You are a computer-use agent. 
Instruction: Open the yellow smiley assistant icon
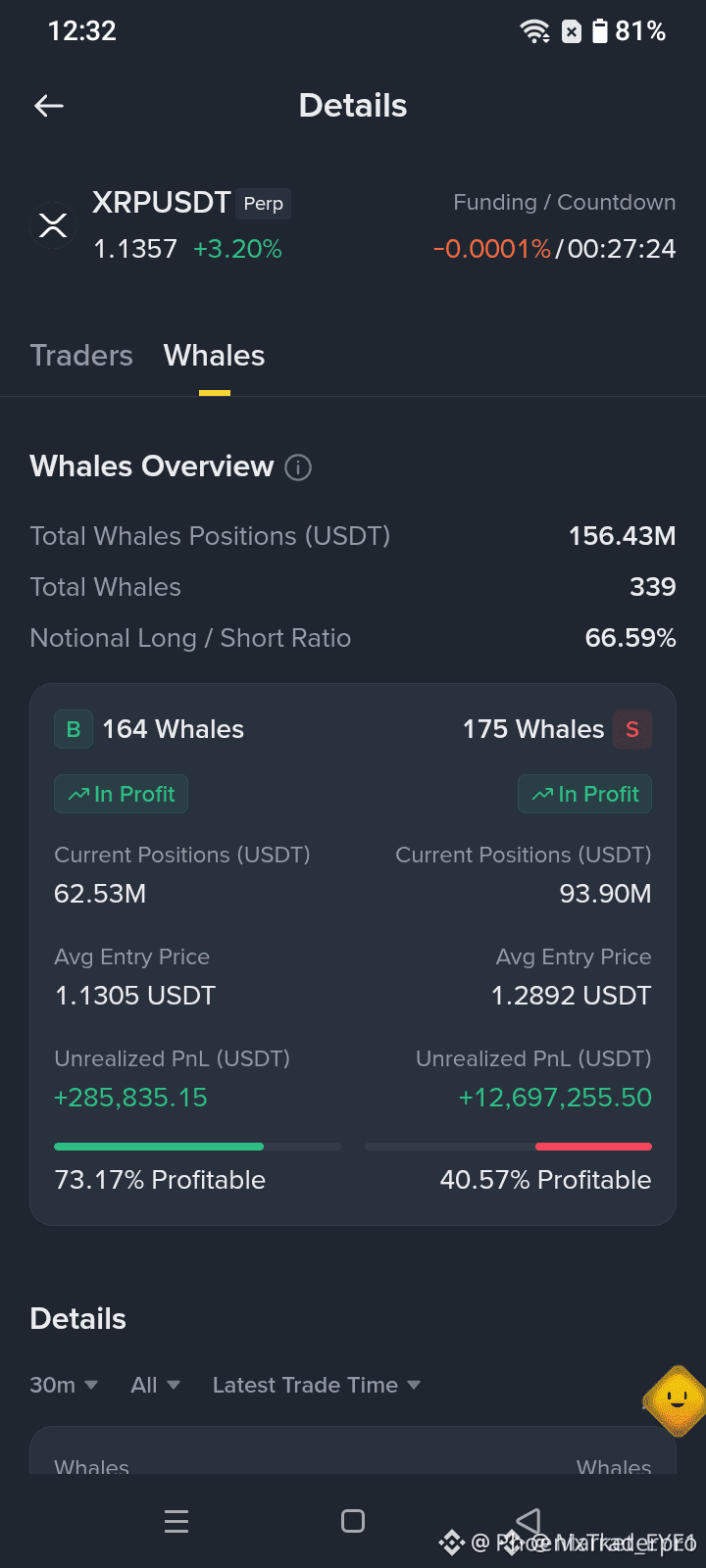pos(677,1401)
